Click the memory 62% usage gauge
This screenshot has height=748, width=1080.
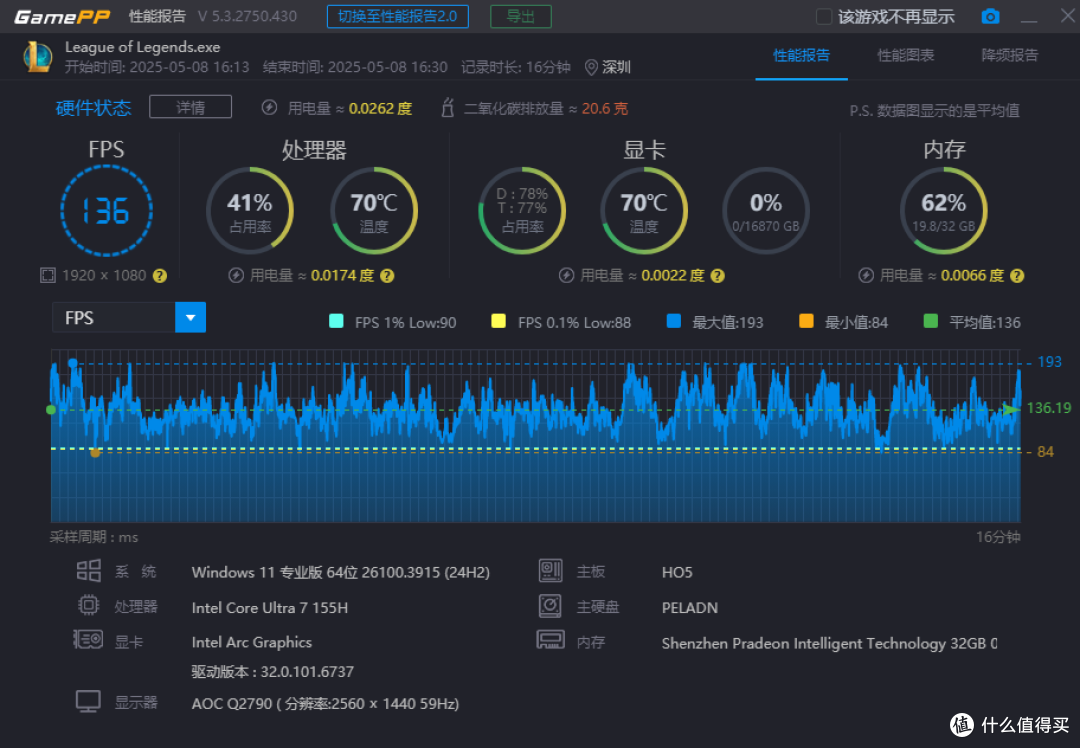944,211
